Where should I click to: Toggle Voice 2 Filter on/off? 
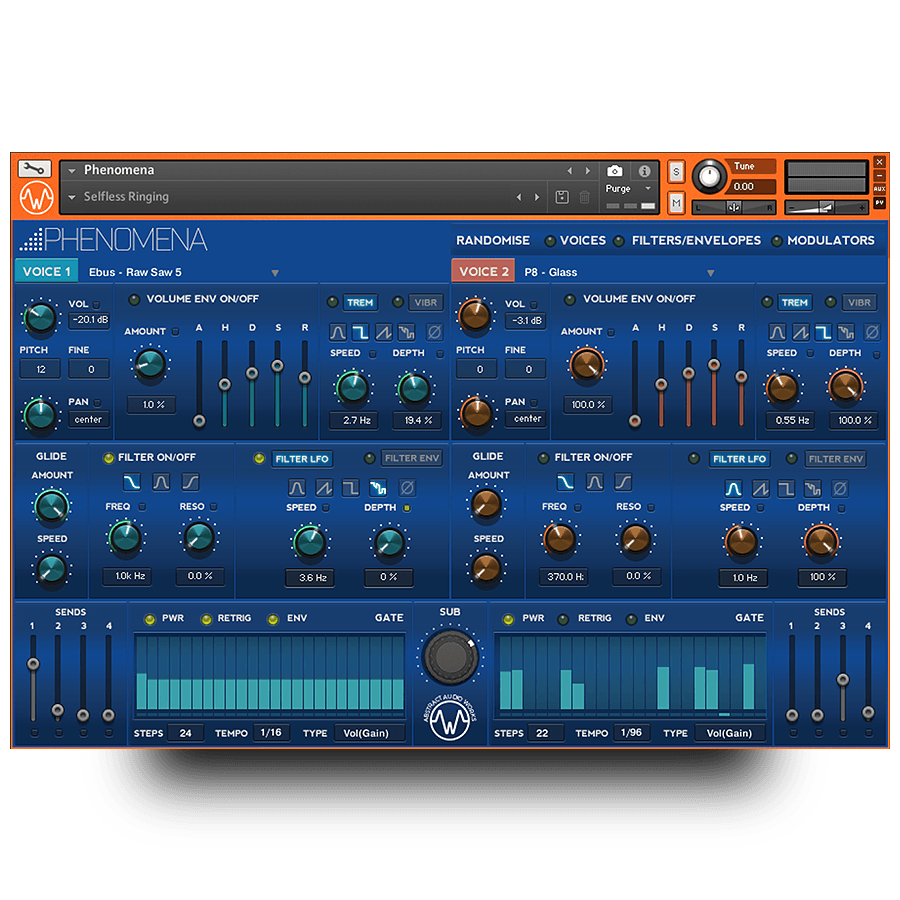coord(543,458)
